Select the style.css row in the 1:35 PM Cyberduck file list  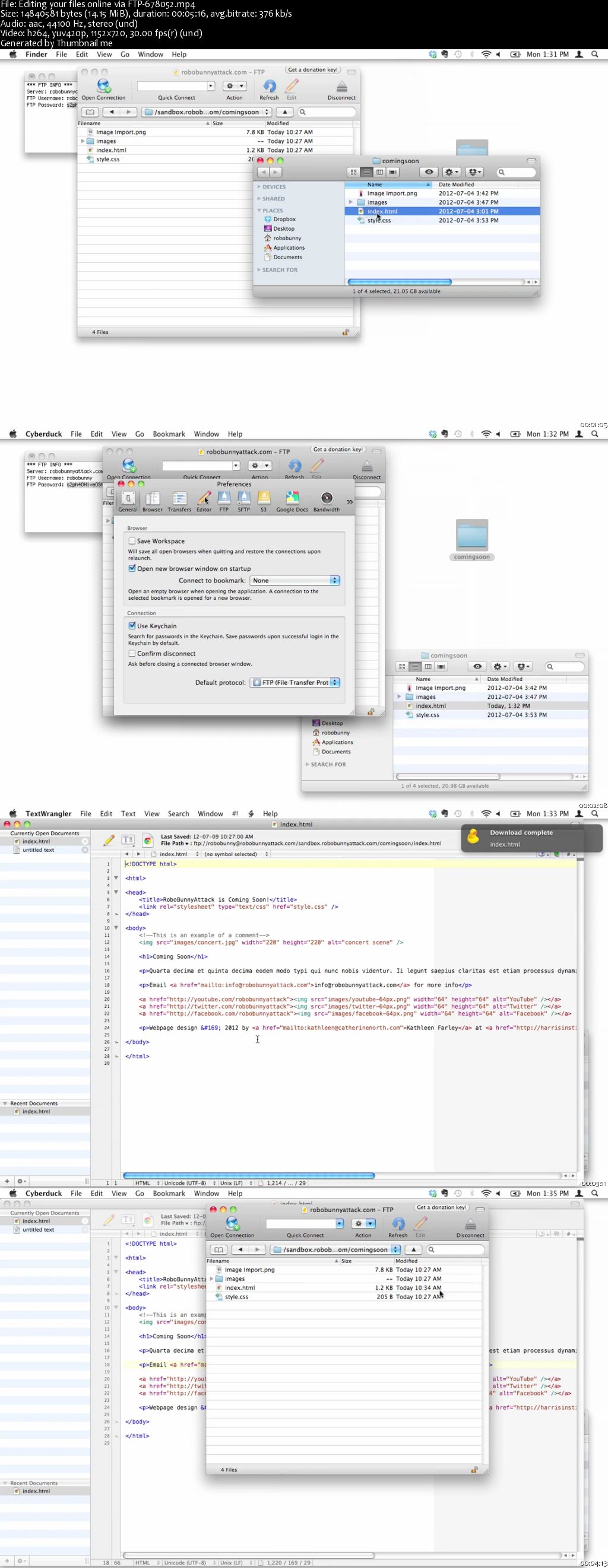[x=344, y=1296]
